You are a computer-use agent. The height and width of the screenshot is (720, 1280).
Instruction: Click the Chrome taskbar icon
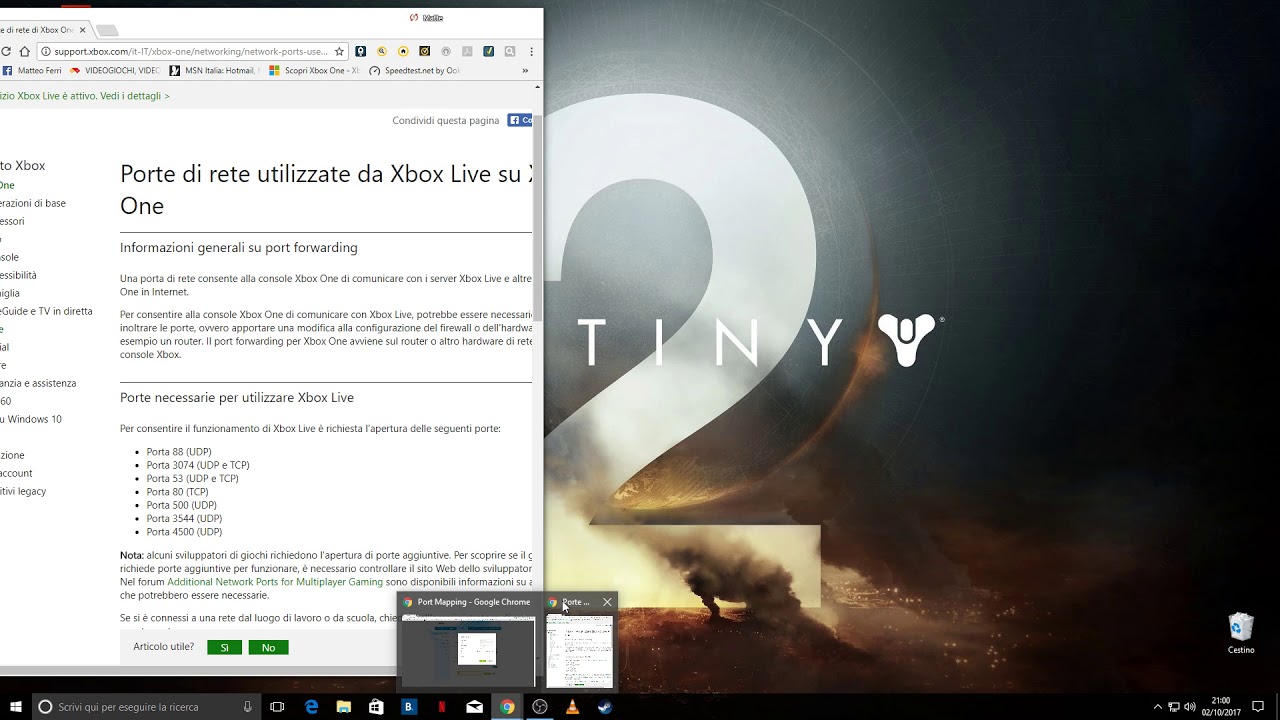pos(507,707)
